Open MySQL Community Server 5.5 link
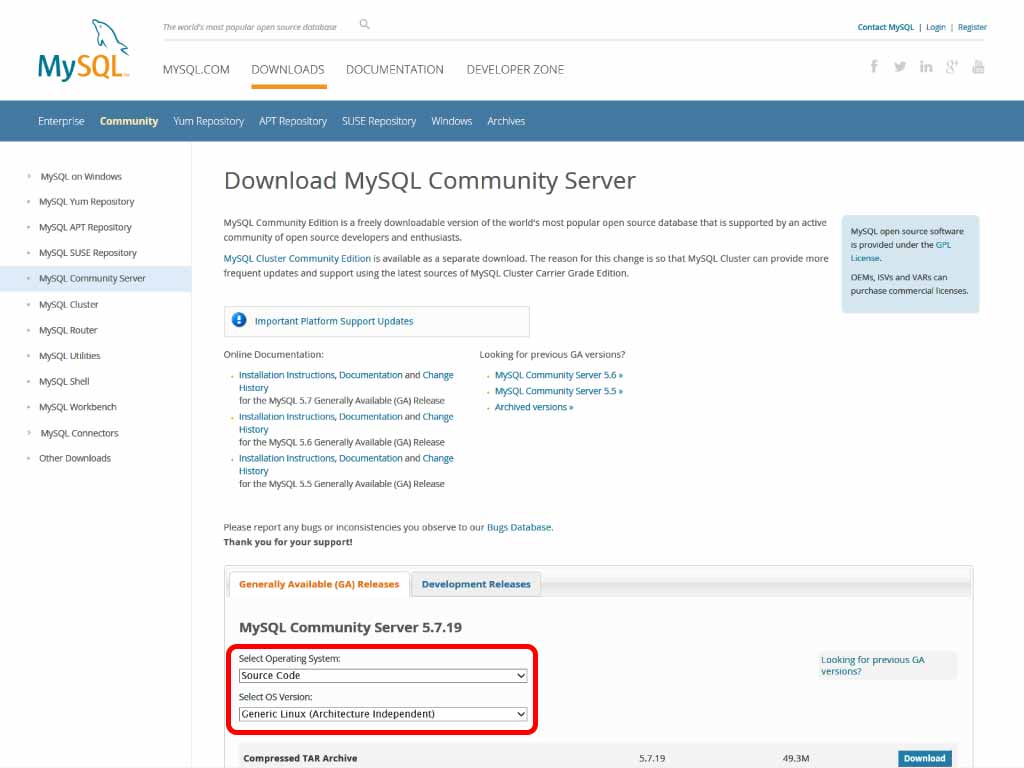This screenshot has height=768, width=1024. pos(558,391)
